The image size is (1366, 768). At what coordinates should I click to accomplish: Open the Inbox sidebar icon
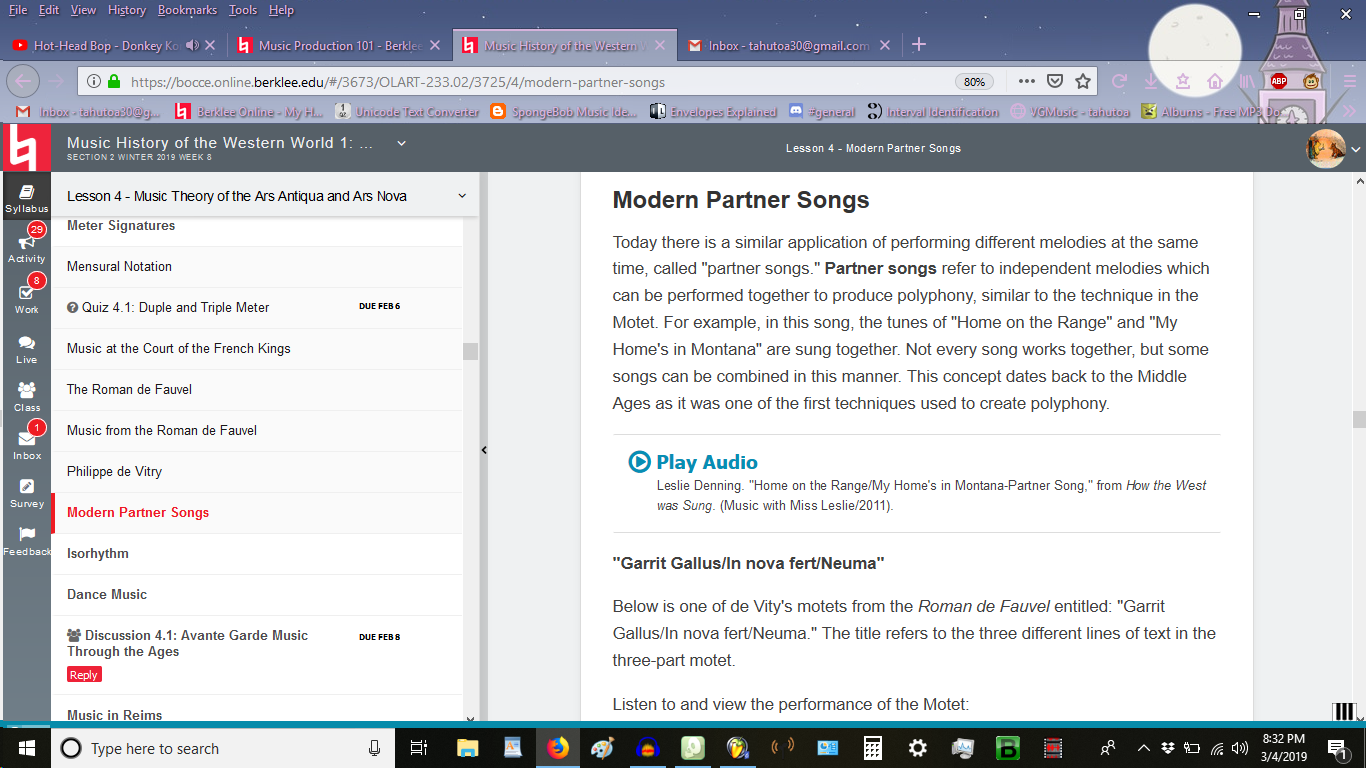26,443
